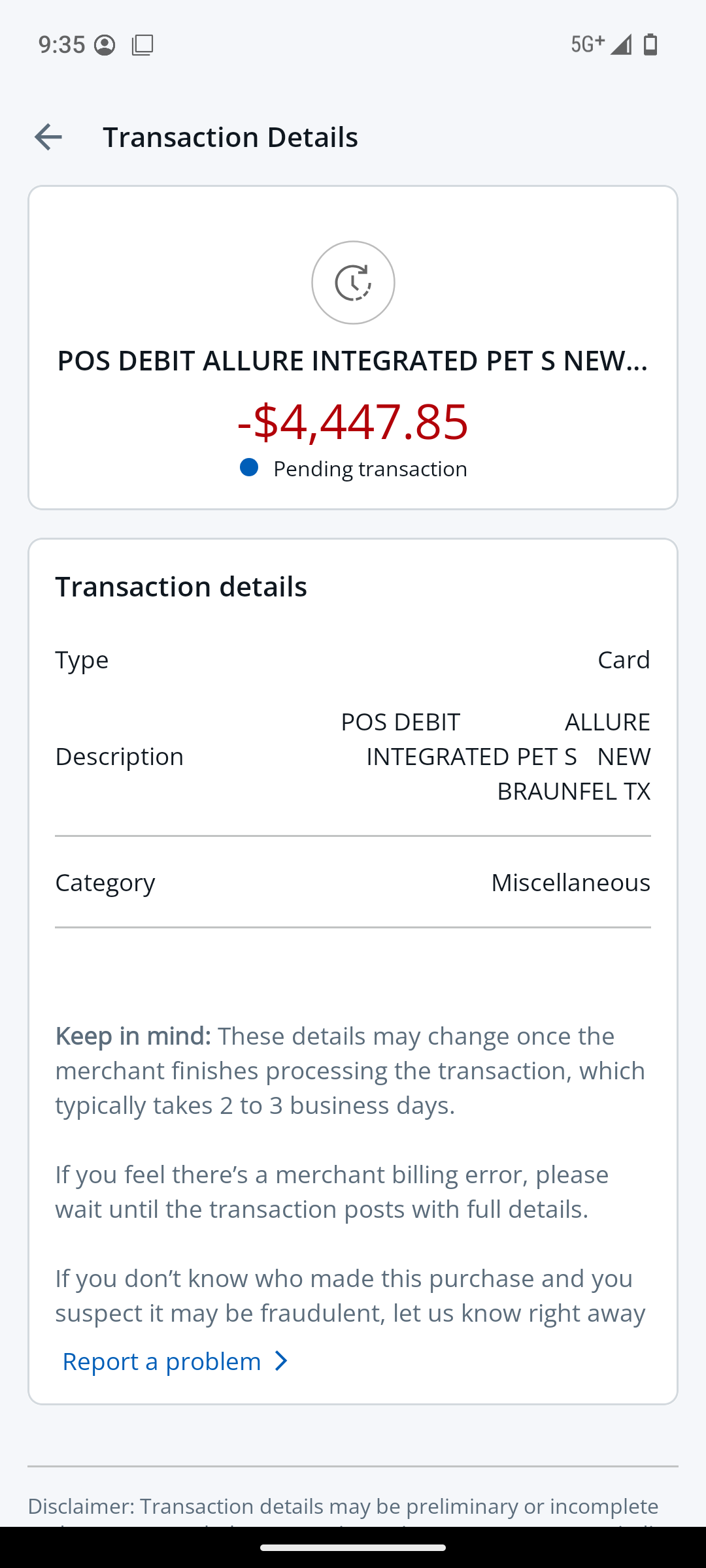706x1568 pixels.
Task: Tap the Transaction Details page title
Action: tap(230, 137)
